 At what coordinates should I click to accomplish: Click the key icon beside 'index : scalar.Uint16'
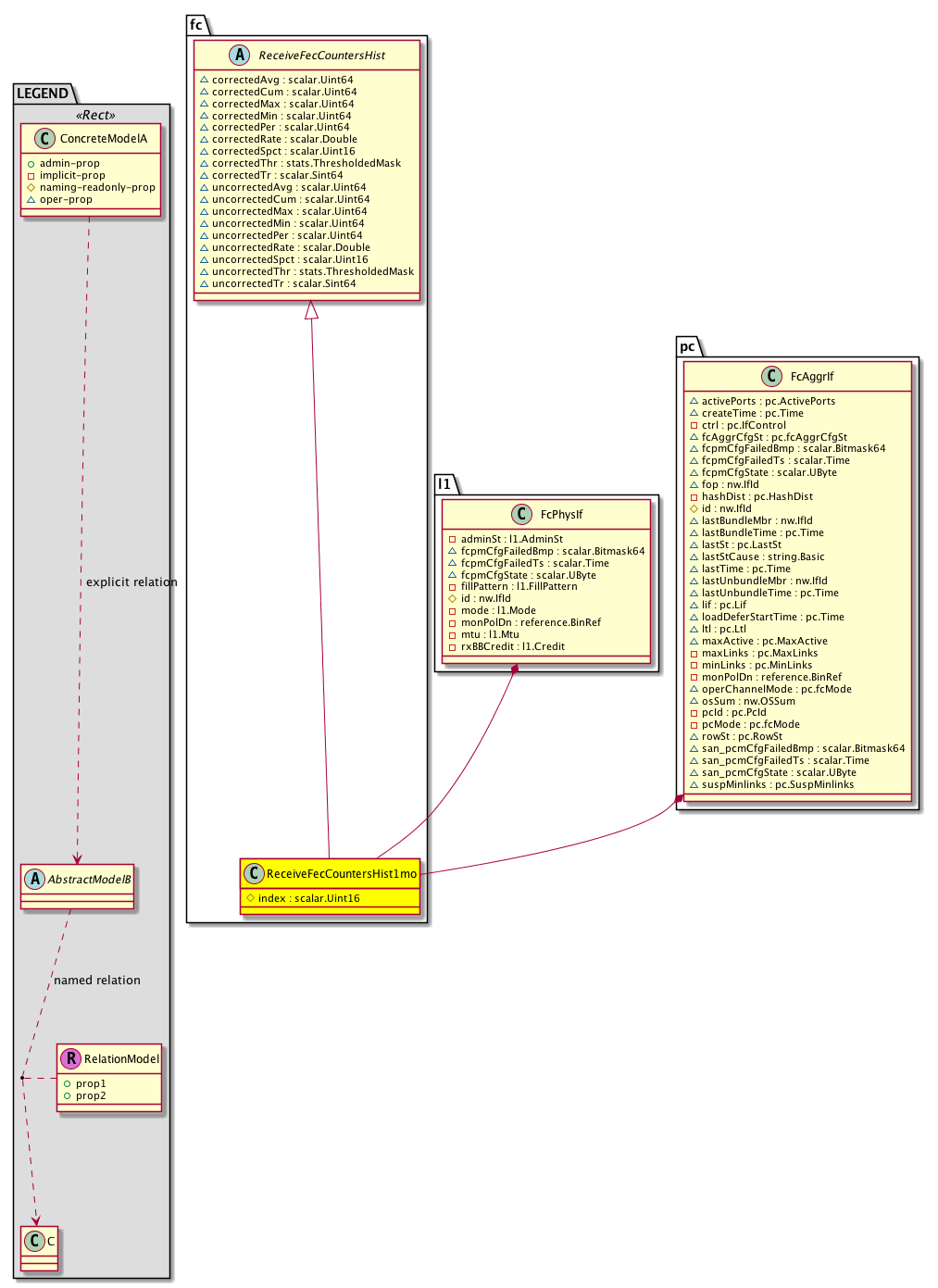coord(250,898)
